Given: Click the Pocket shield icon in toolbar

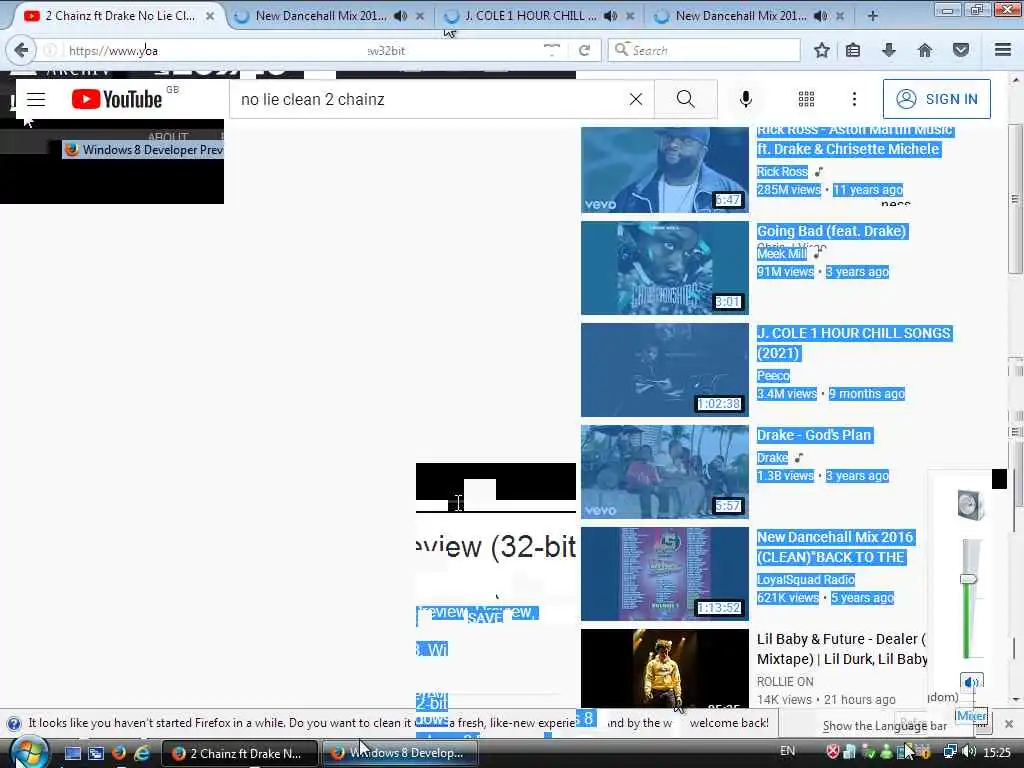Looking at the screenshot, I should click(961, 50).
